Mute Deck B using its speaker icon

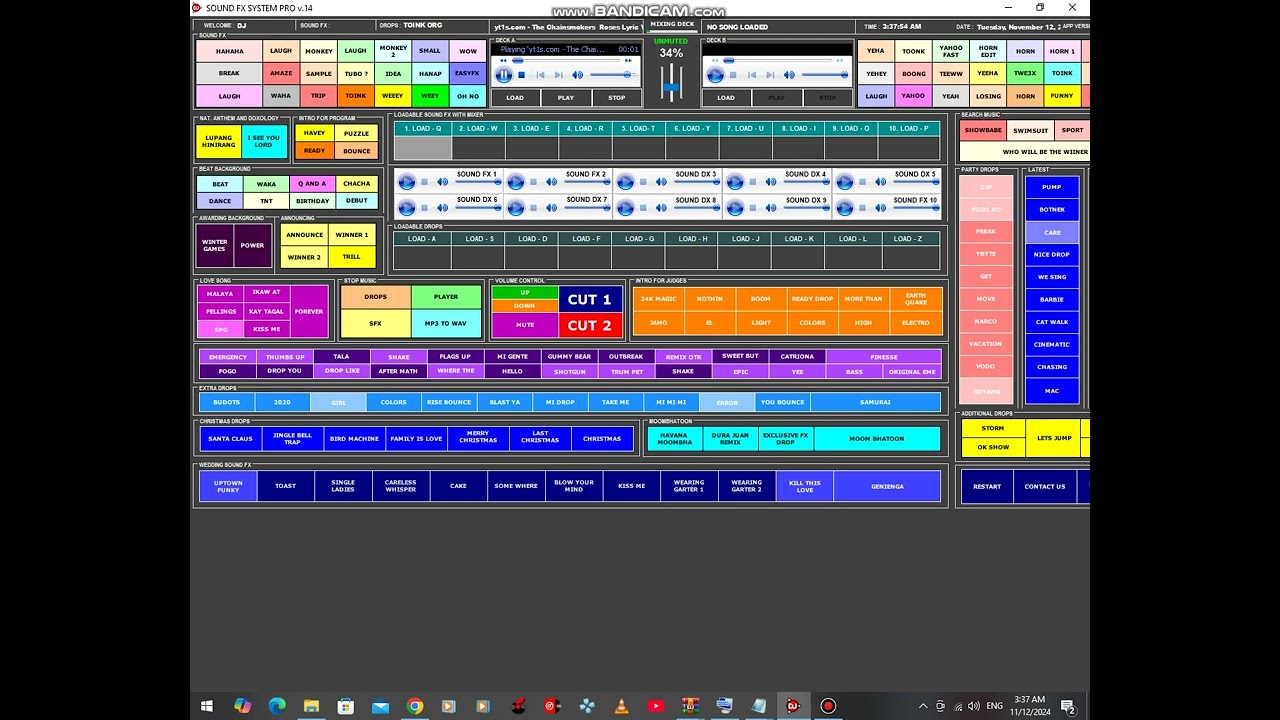point(789,75)
